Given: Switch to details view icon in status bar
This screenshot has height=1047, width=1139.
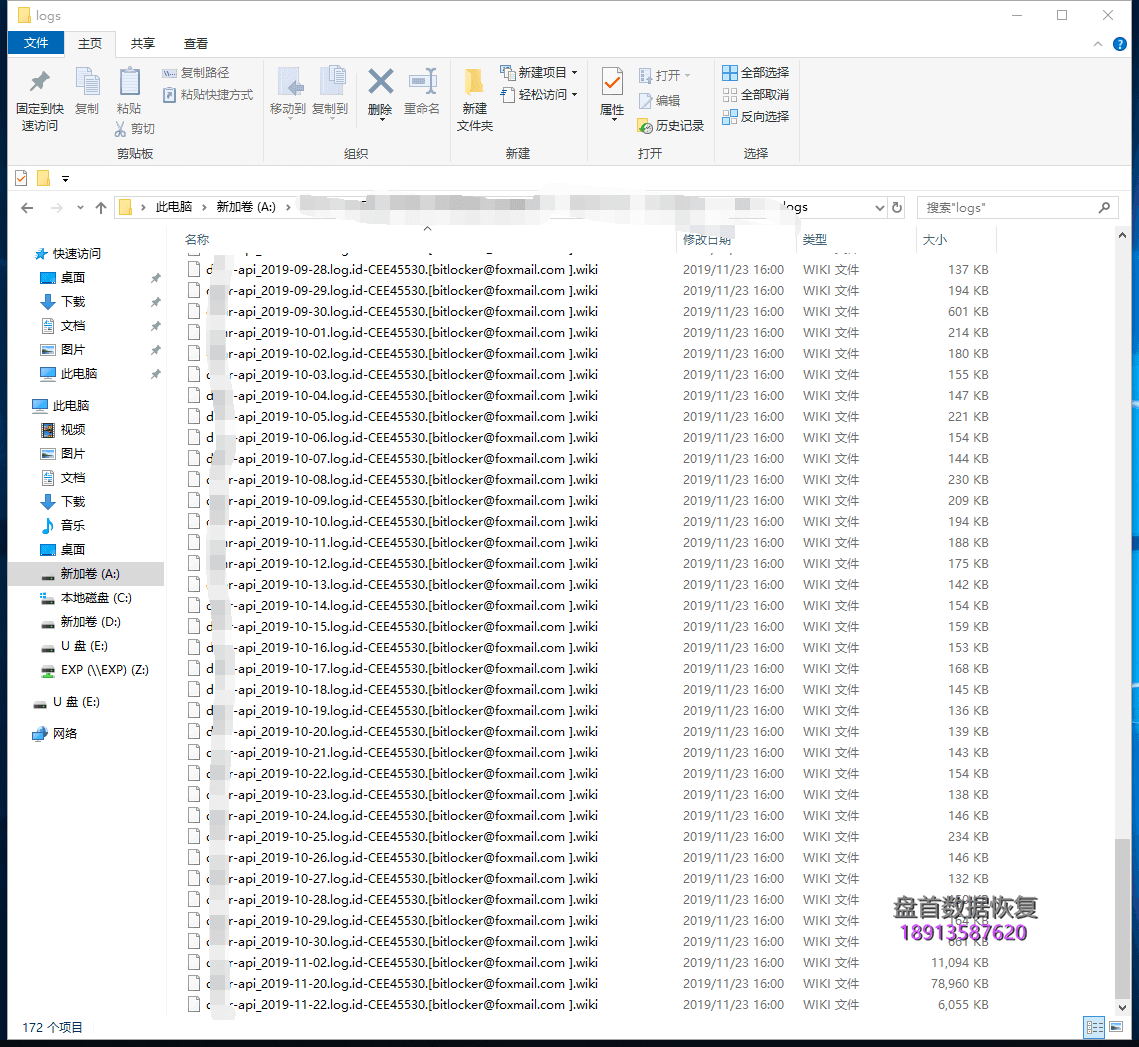Looking at the screenshot, I should [1094, 1027].
